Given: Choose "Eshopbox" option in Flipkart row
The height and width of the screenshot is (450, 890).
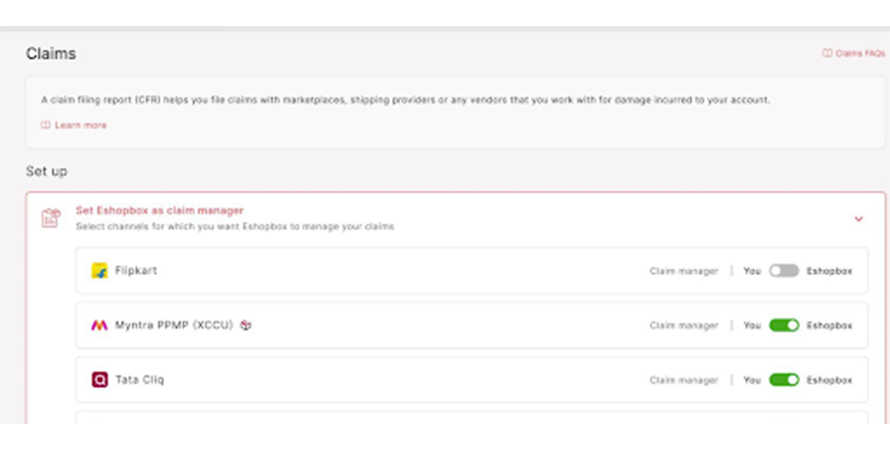Looking at the screenshot, I should pyautogui.click(x=829, y=271).
